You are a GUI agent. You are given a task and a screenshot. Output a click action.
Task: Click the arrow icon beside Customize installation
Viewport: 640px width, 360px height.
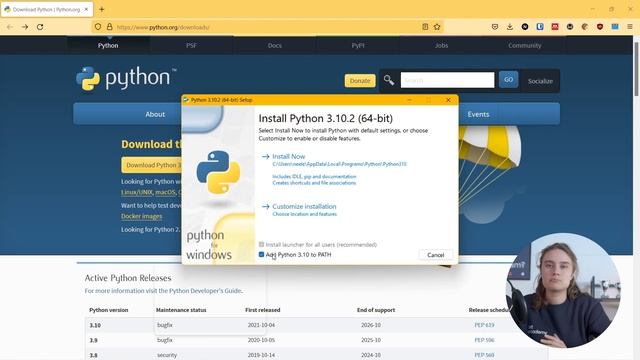point(266,207)
